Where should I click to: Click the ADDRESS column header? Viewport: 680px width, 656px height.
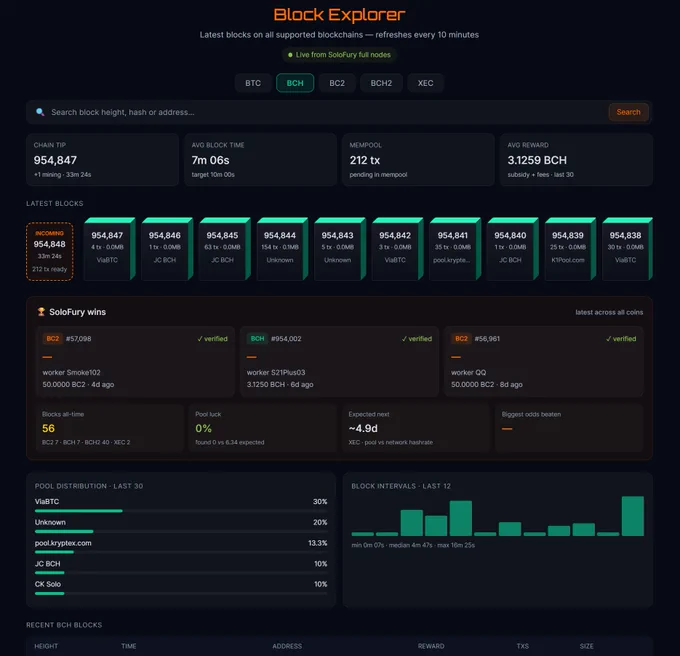coord(287,646)
